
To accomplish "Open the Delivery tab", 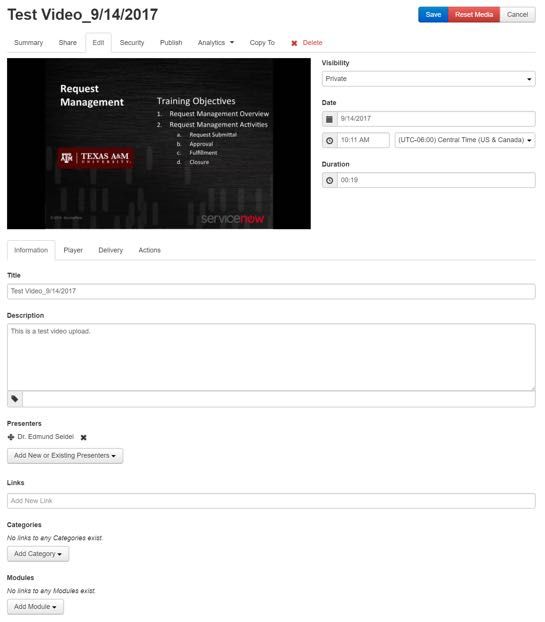I will tap(111, 250).
